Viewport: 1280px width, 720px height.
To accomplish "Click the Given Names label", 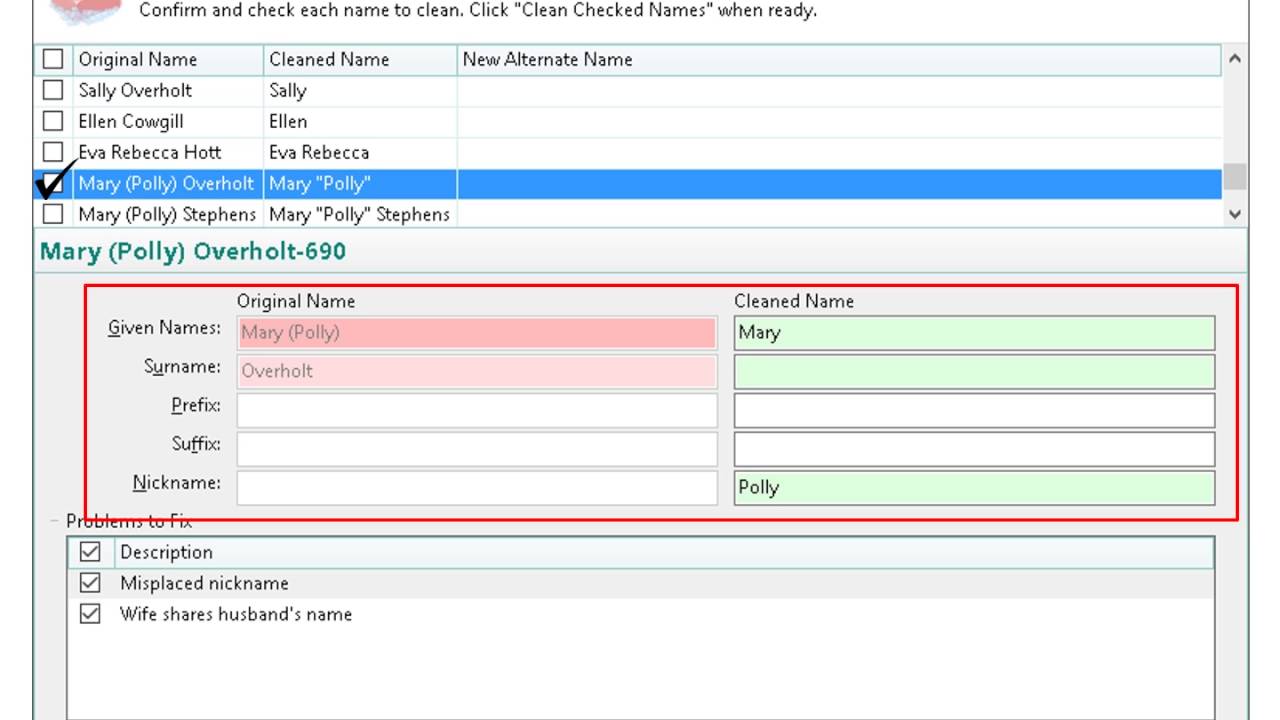I will pyautogui.click(x=165, y=328).
